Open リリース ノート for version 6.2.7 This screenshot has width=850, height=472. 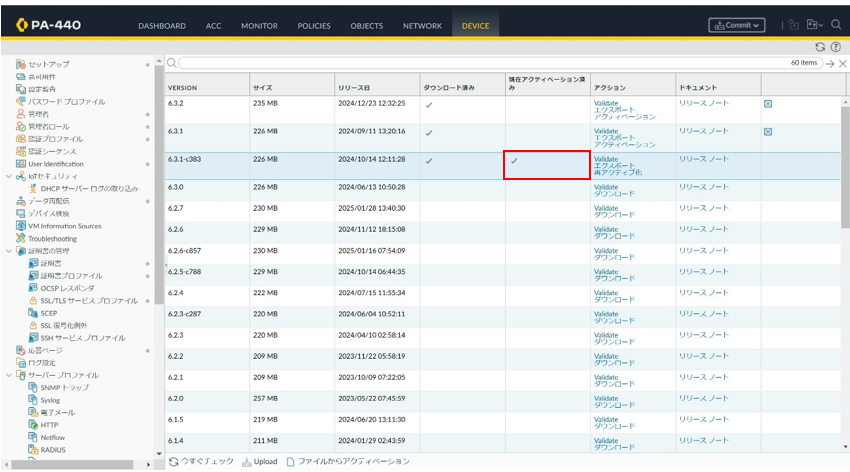pos(704,208)
